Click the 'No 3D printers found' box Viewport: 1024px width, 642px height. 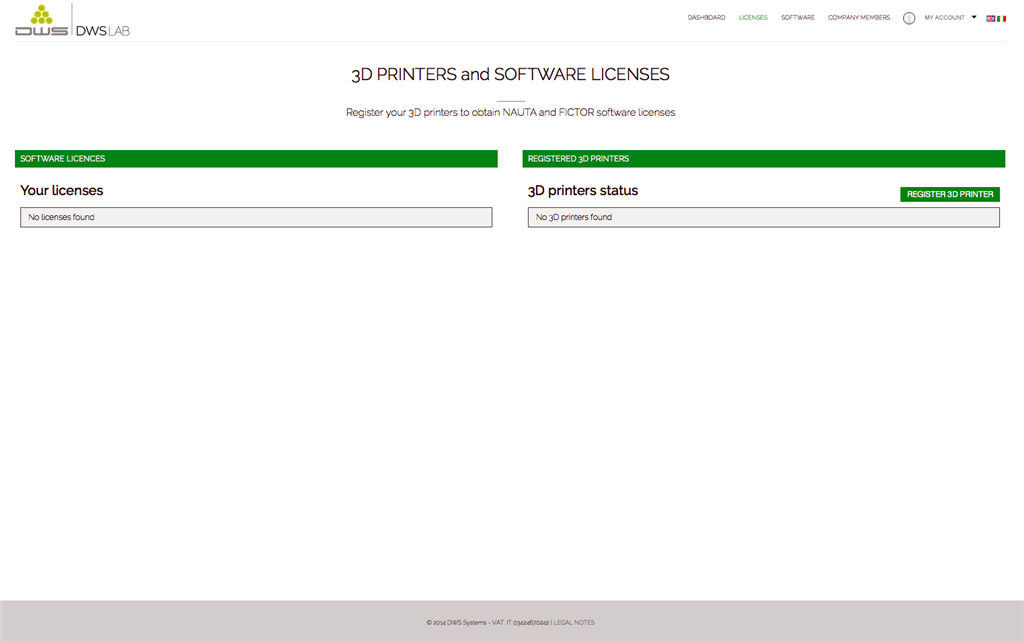(763, 217)
